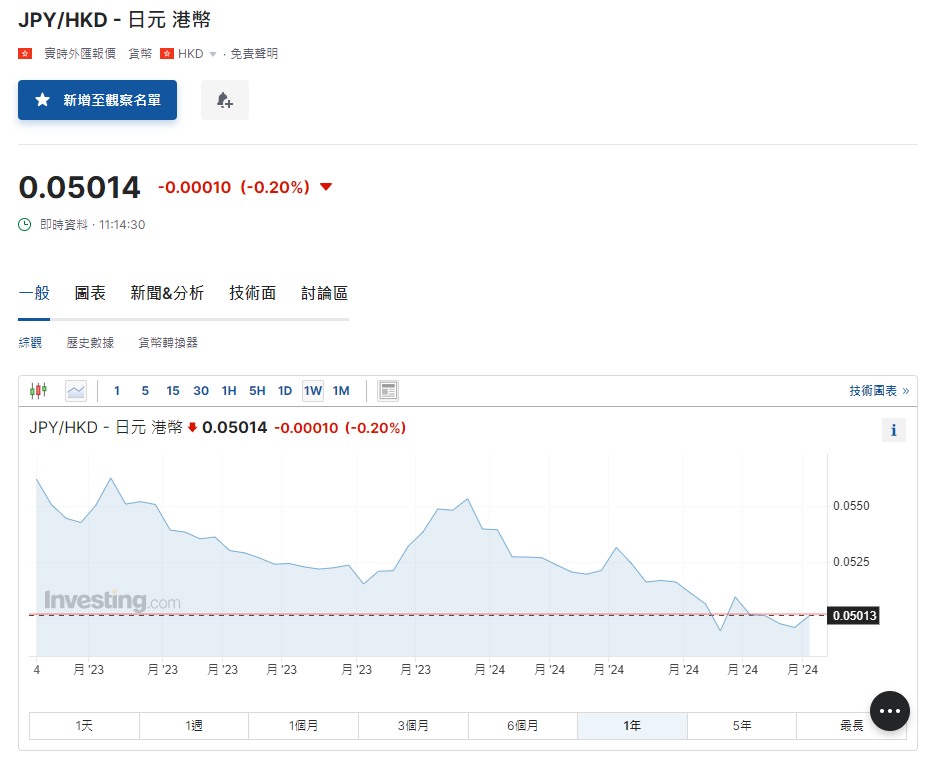Select the 1年 range button below the chart
This screenshot has height=769, width=934.
tap(632, 725)
